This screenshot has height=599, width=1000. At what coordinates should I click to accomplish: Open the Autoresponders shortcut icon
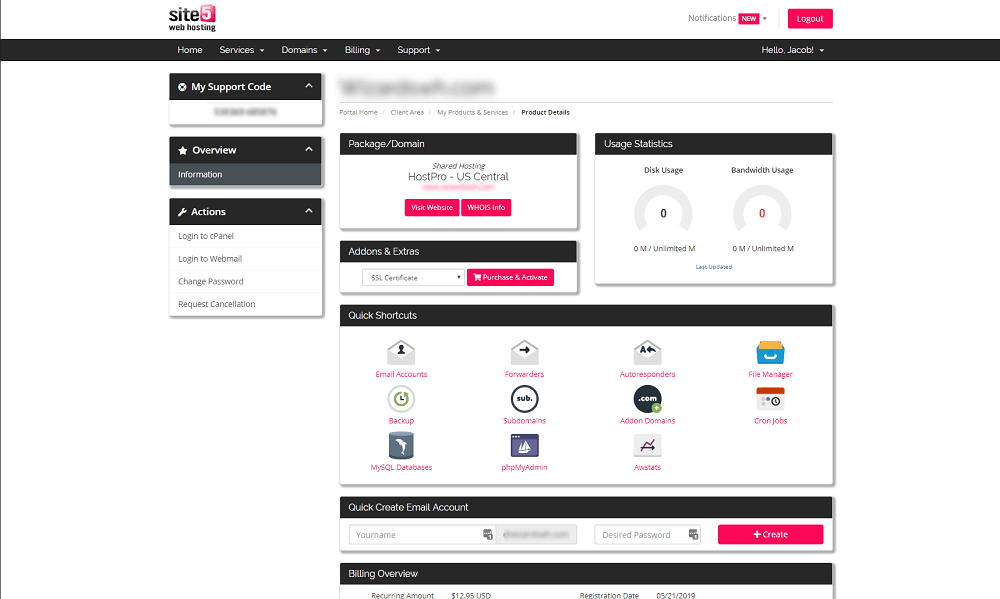(x=647, y=353)
